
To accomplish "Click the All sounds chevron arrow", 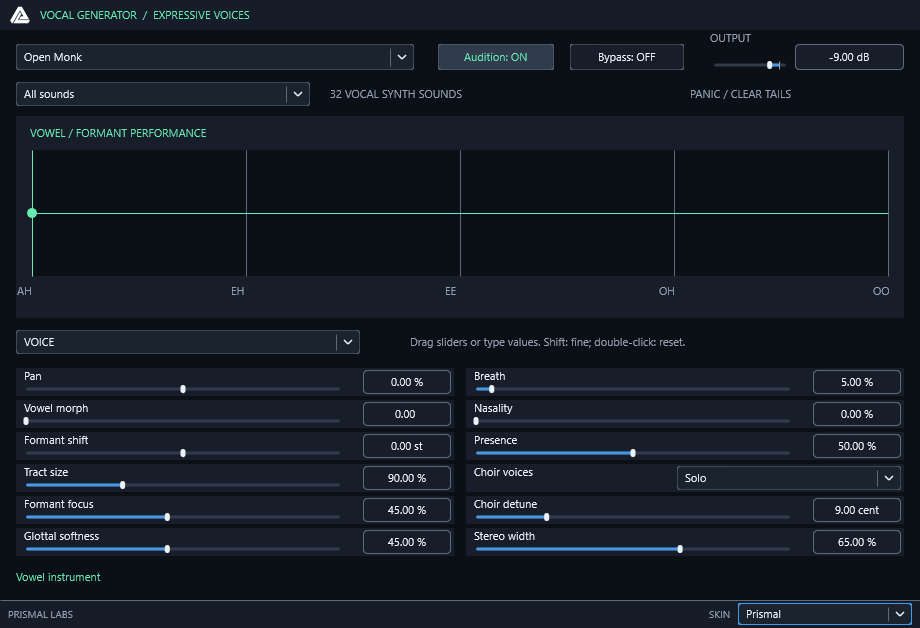I will [x=297, y=94].
